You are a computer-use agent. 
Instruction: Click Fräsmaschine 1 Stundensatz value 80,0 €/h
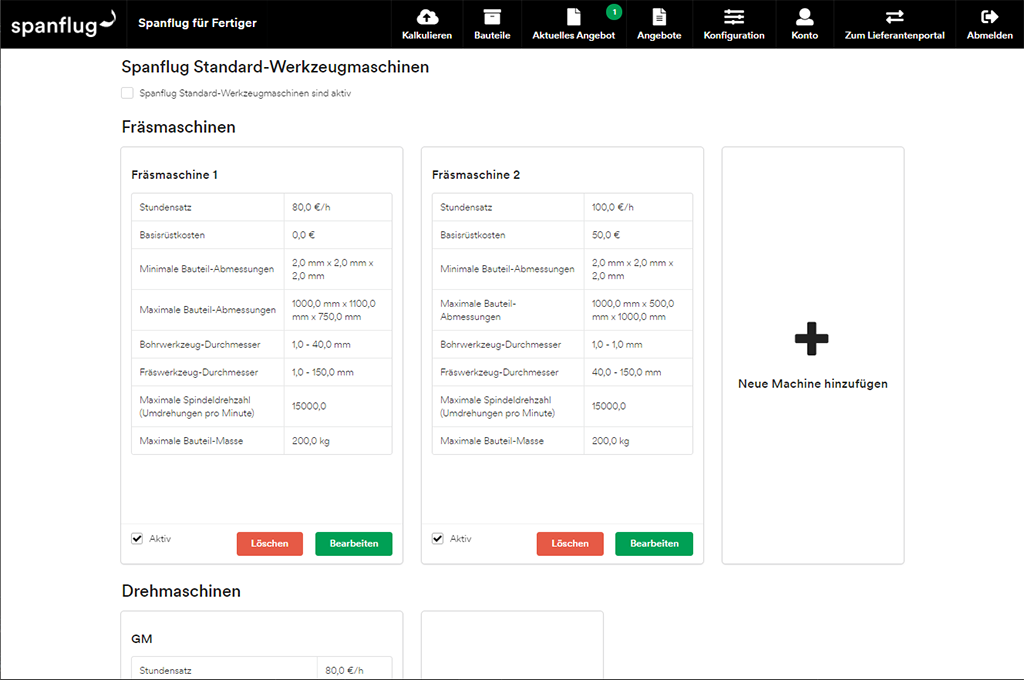312,207
